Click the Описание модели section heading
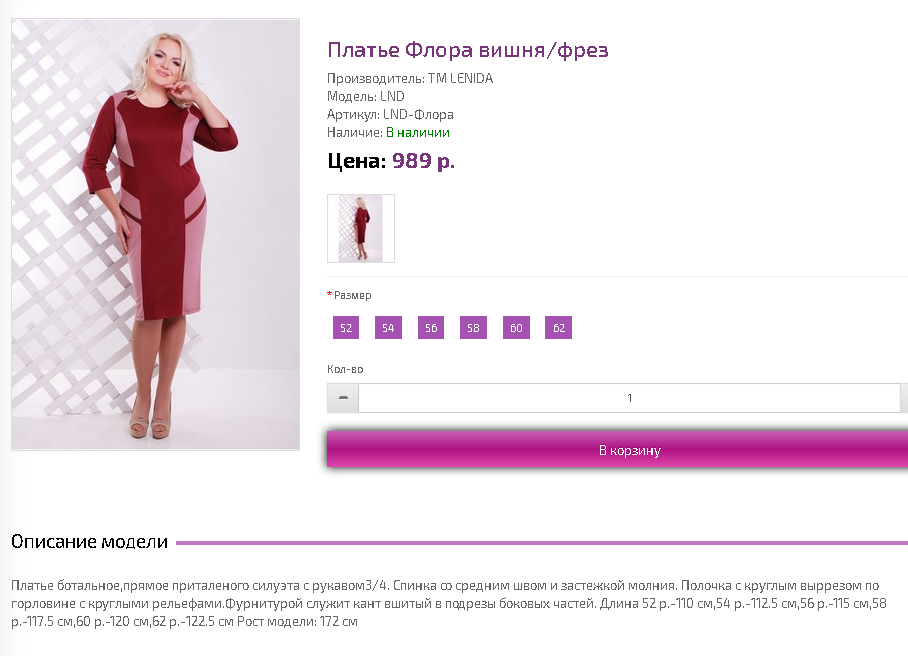Image resolution: width=908 pixels, height=656 pixels. coord(89,541)
